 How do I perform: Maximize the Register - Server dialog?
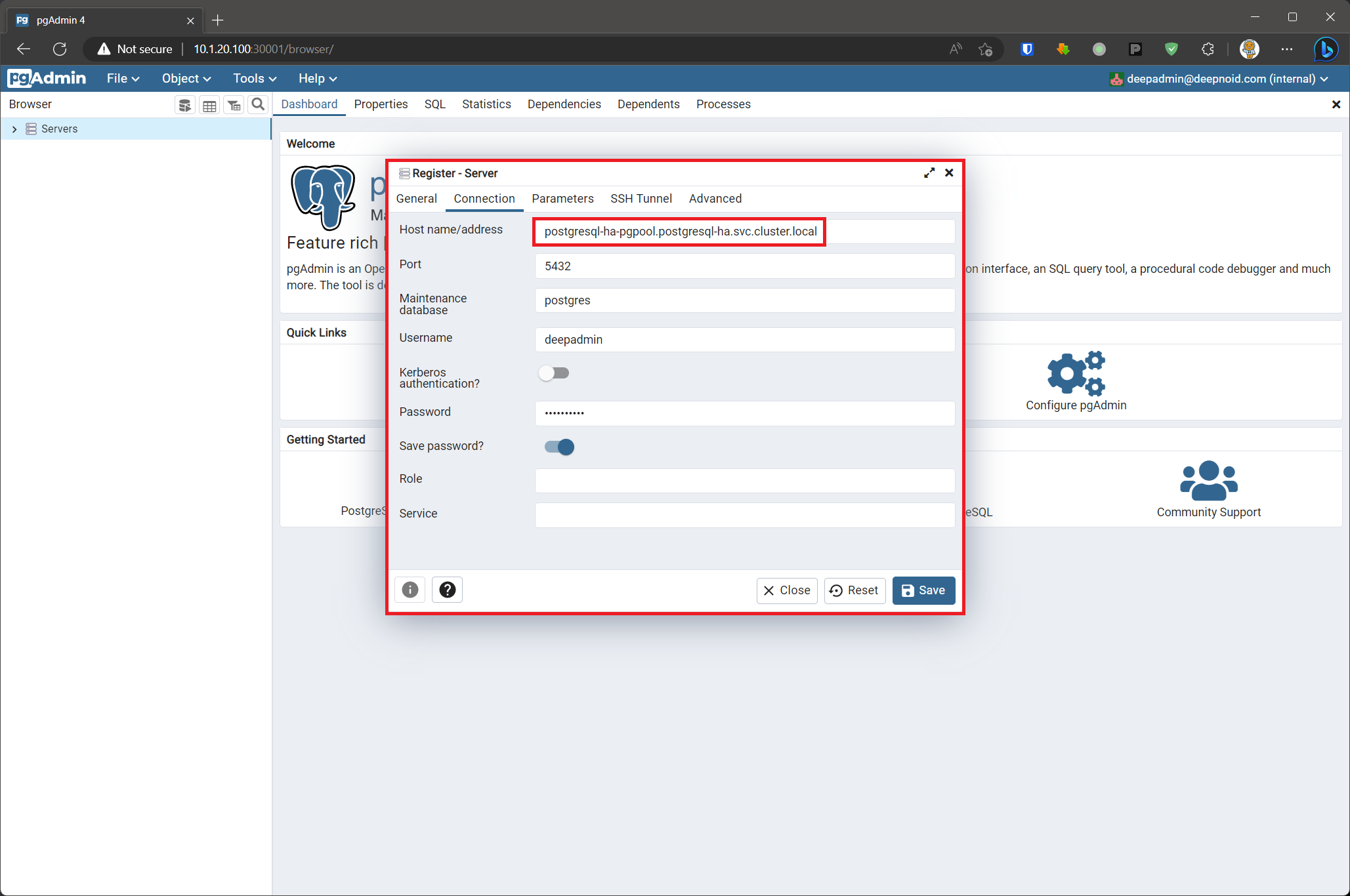[x=929, y=173]
